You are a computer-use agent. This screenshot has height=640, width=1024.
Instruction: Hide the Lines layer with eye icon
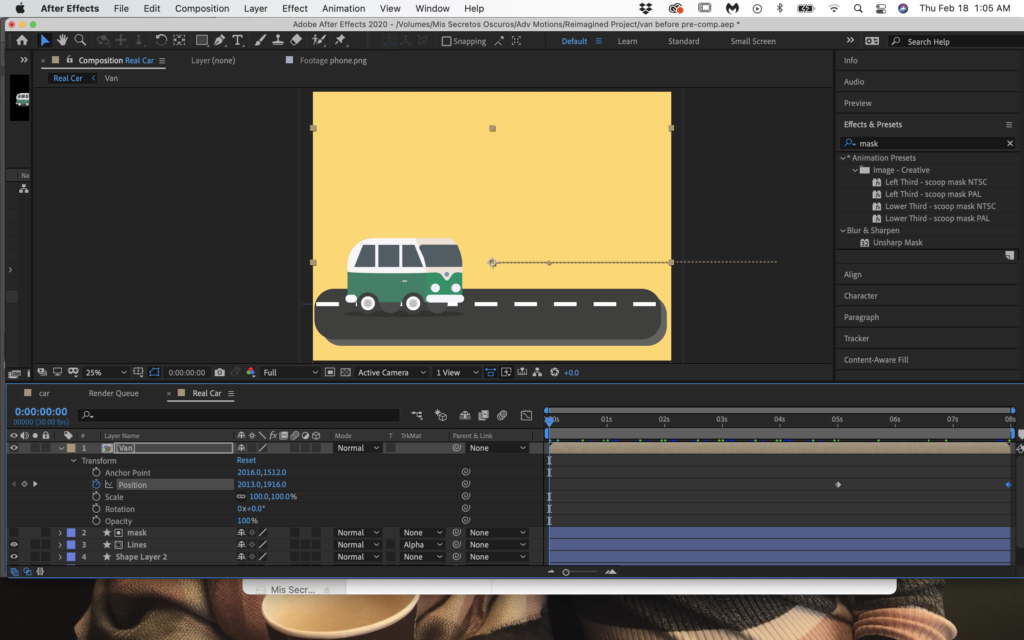14,545
